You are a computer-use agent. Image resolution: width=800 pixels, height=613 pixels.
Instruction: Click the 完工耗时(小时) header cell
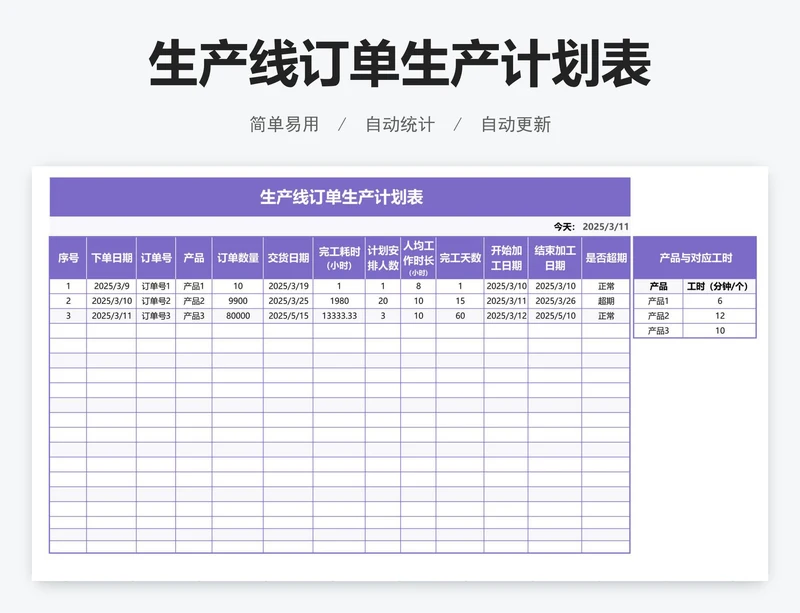click(338, 258)
